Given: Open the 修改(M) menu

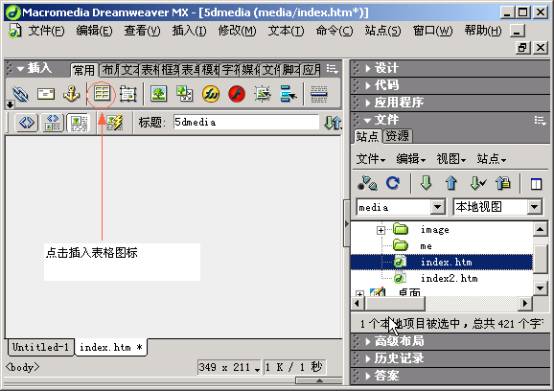Looking at the screenshot, I should coord(237,31).
